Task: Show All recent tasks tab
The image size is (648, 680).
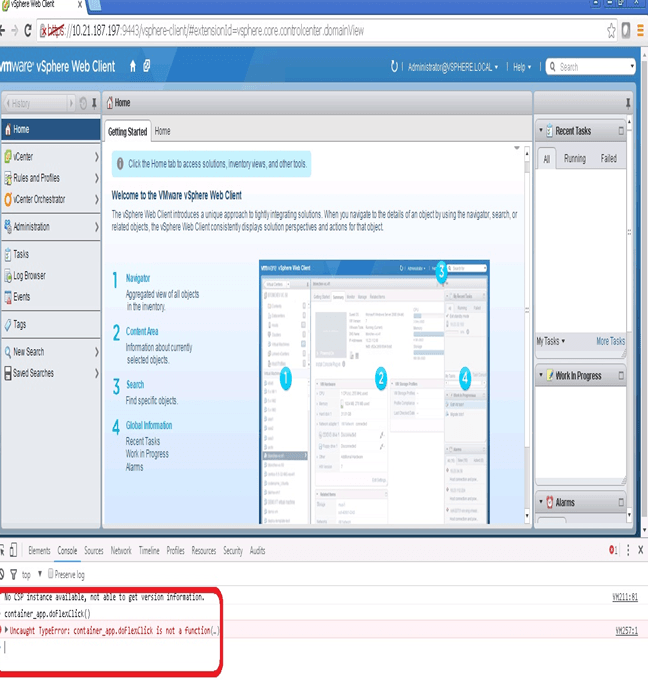Action: [x=547, y=159]
